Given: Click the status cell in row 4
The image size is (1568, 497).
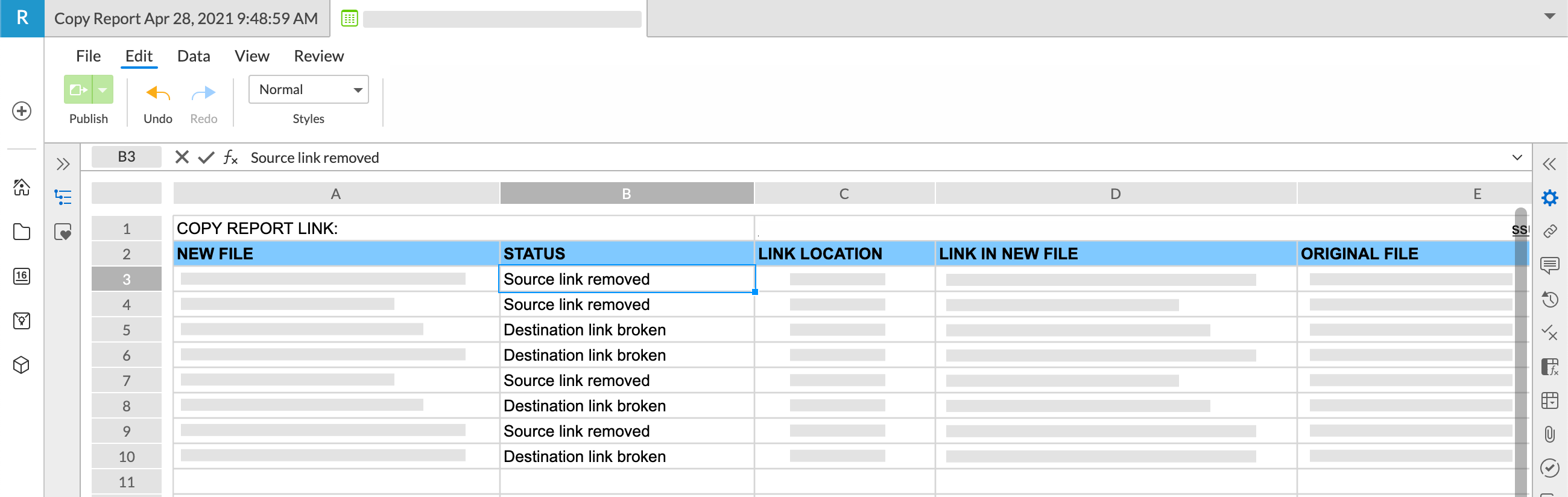Looking at the screenshot, I should (627, 305).
